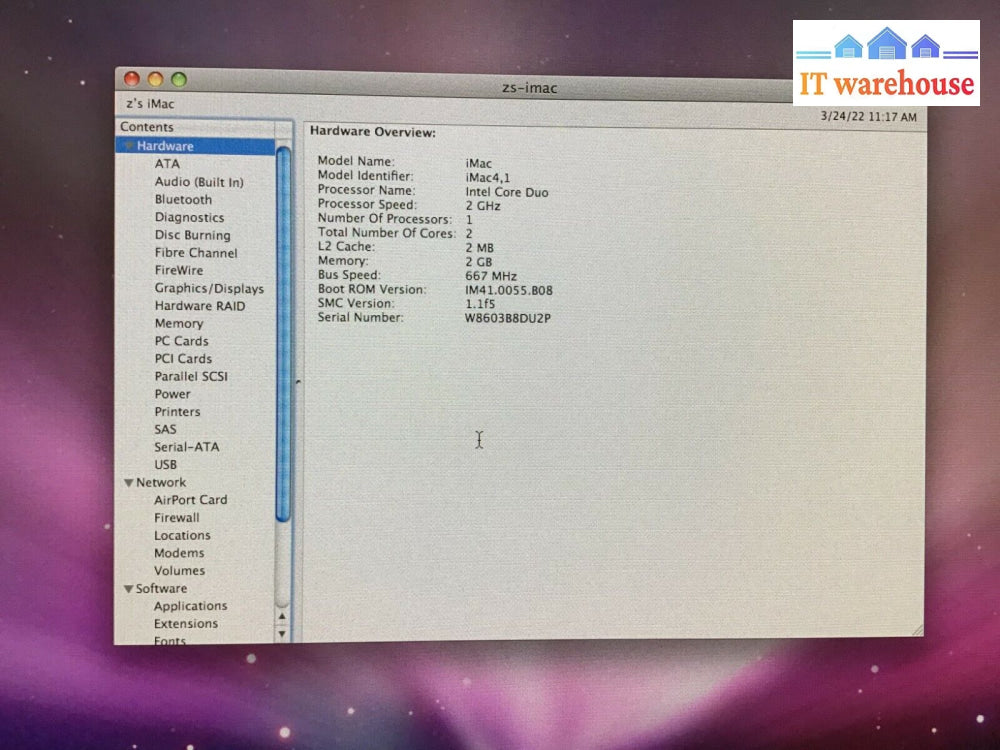Viewport: 1000px width, 750px height.
Task: Click the green zoom window button
Action: click(179, 80)
